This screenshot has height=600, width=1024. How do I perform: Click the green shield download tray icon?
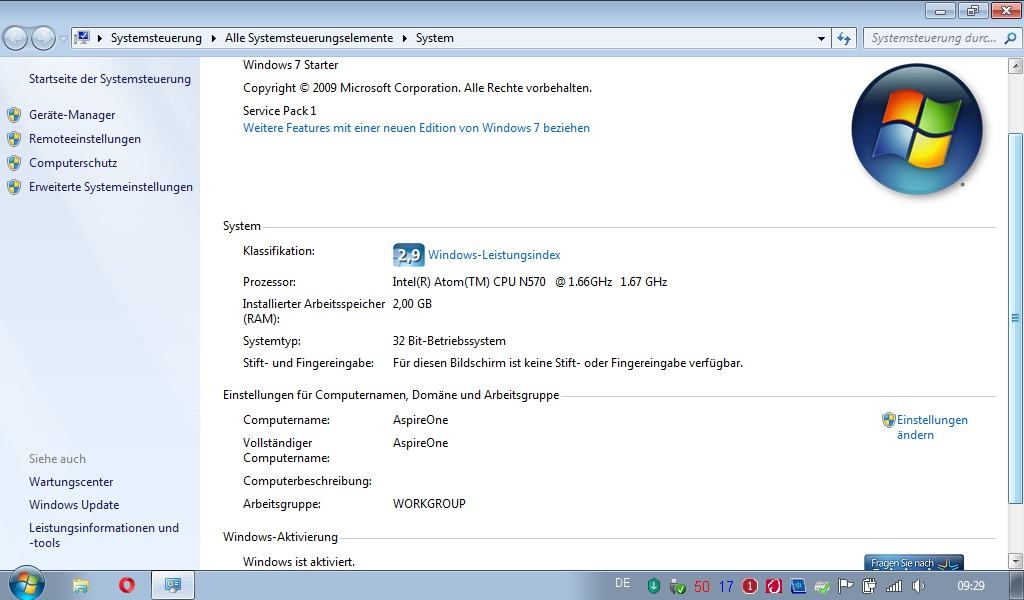(x=654, y=586)
